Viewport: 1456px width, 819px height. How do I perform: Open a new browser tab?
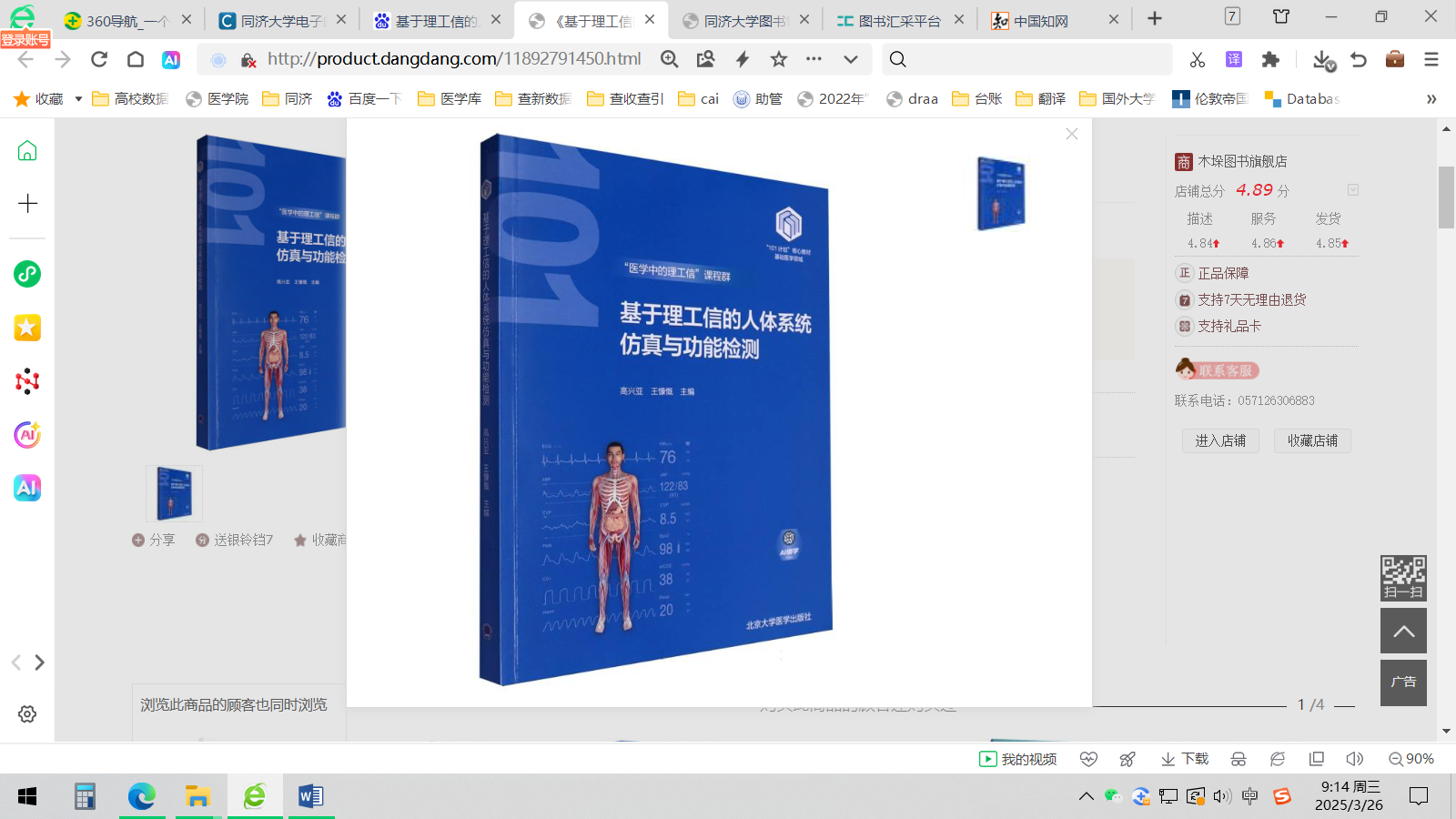point(1155,18)
